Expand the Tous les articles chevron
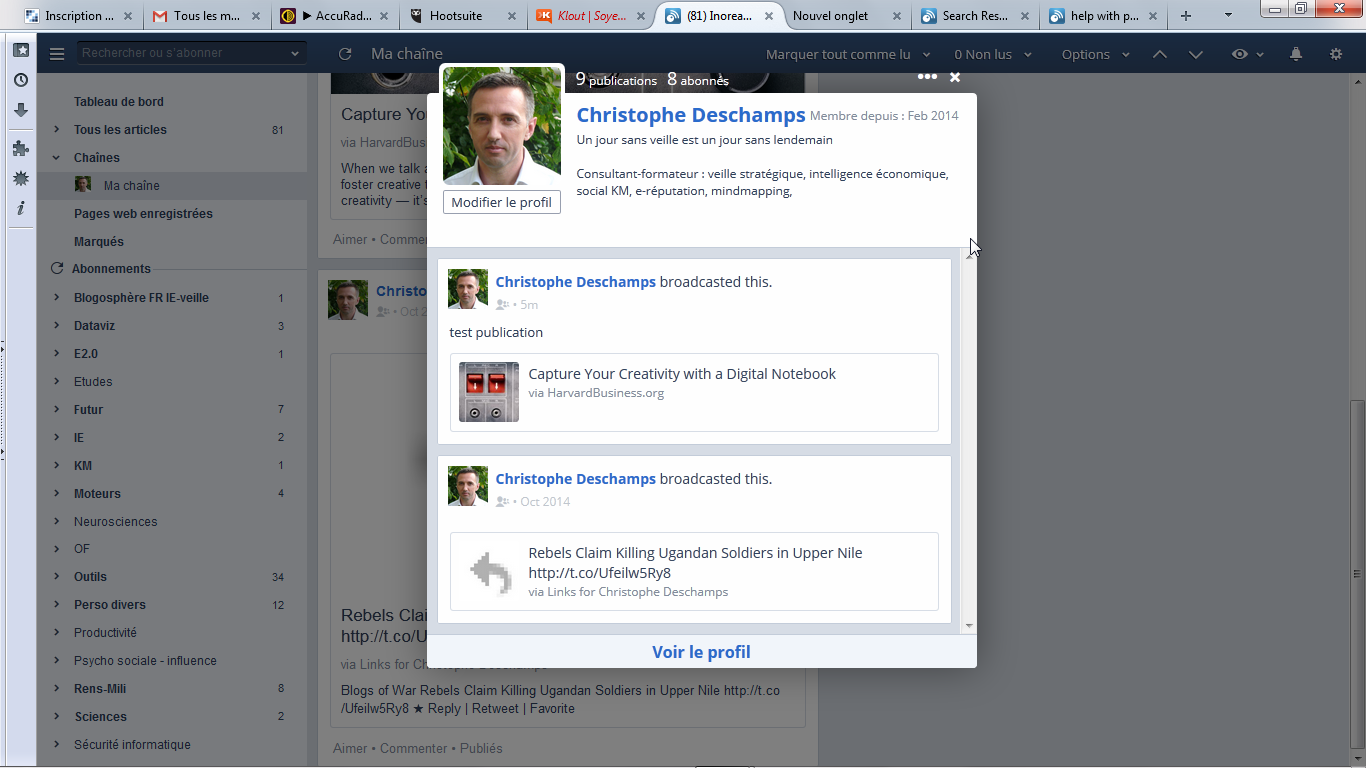 point(57,129)
